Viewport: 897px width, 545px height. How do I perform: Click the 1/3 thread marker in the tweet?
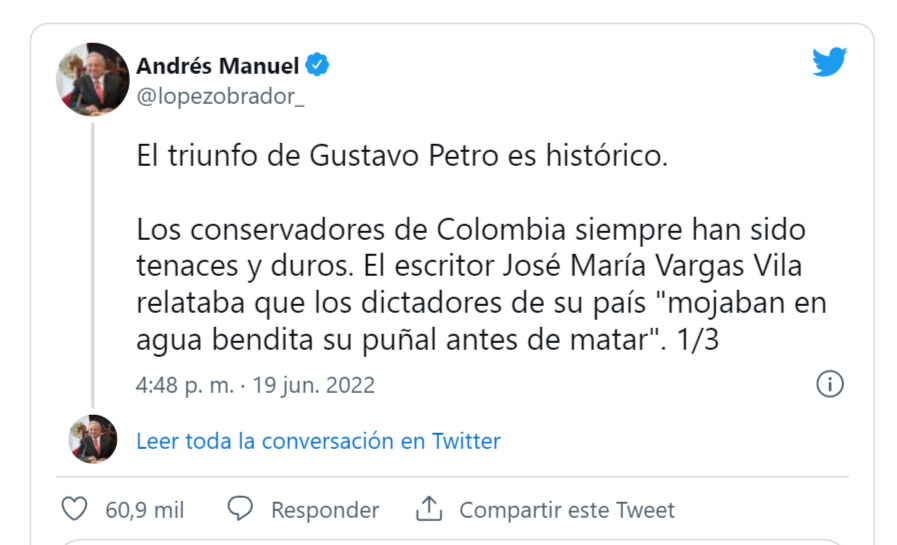click(x=698, y=340)
